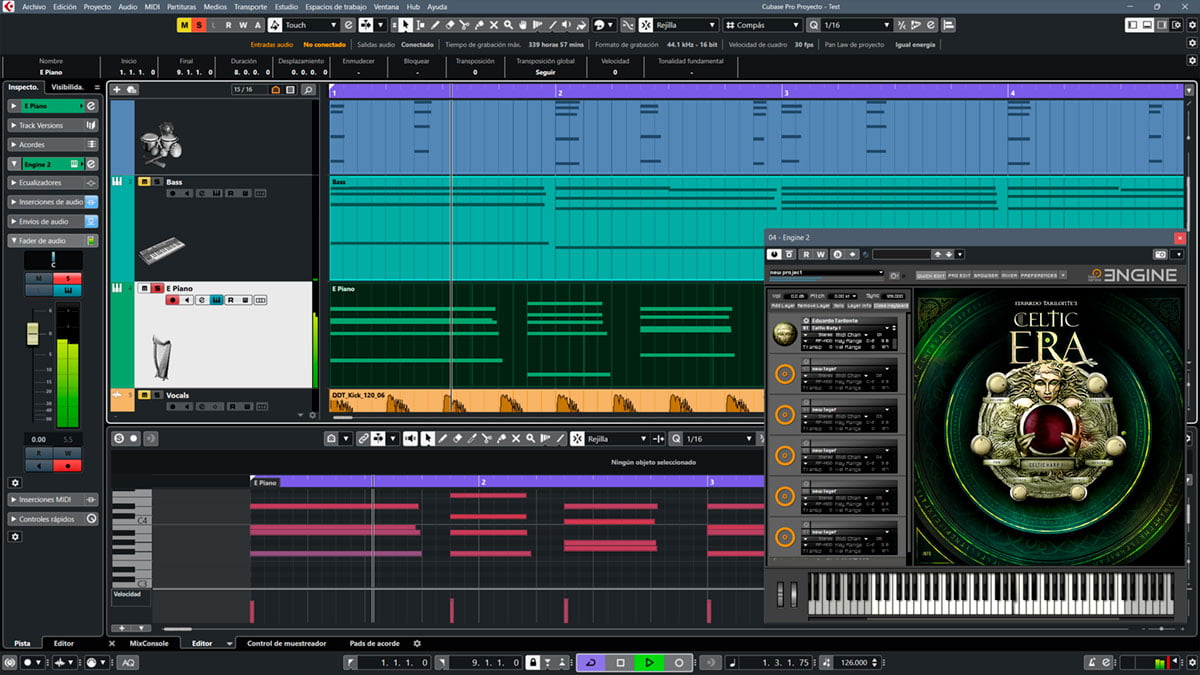1200x675 pixels.
Task: Select the Erase tool in key editor toolbar
Action: (458, 439)
